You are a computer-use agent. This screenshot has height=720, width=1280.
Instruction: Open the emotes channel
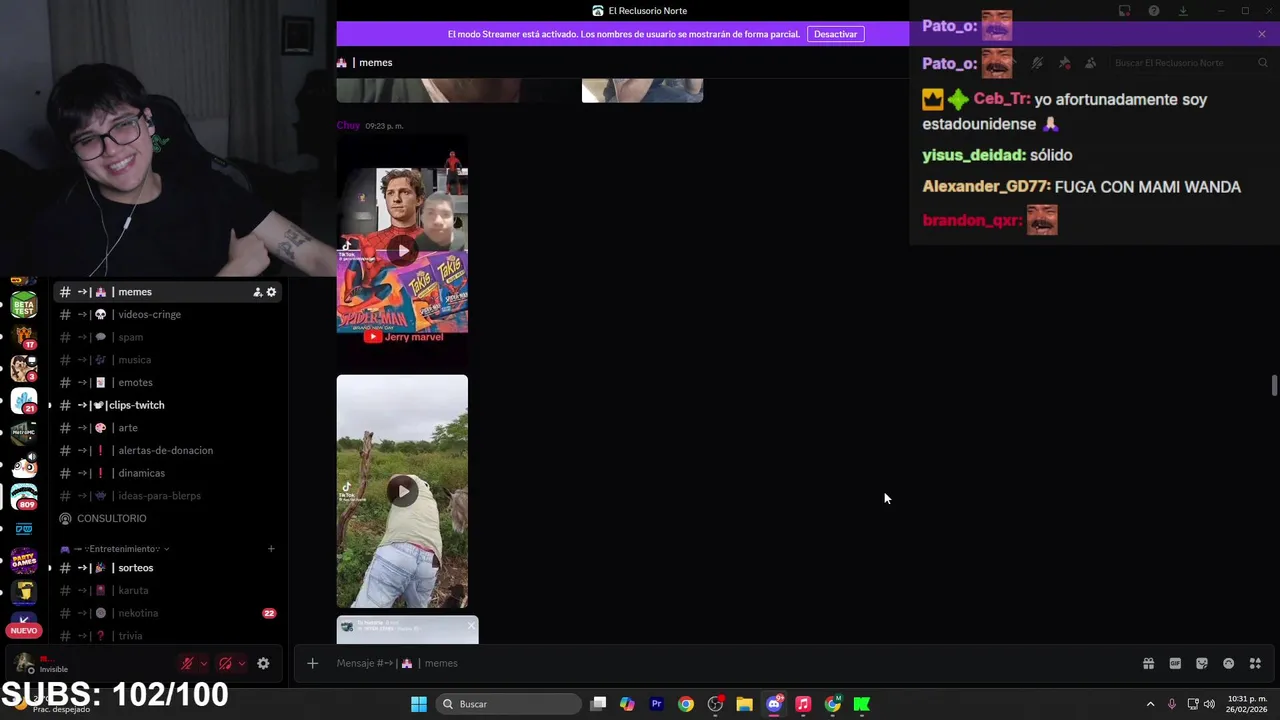click(x=169, y=382)
